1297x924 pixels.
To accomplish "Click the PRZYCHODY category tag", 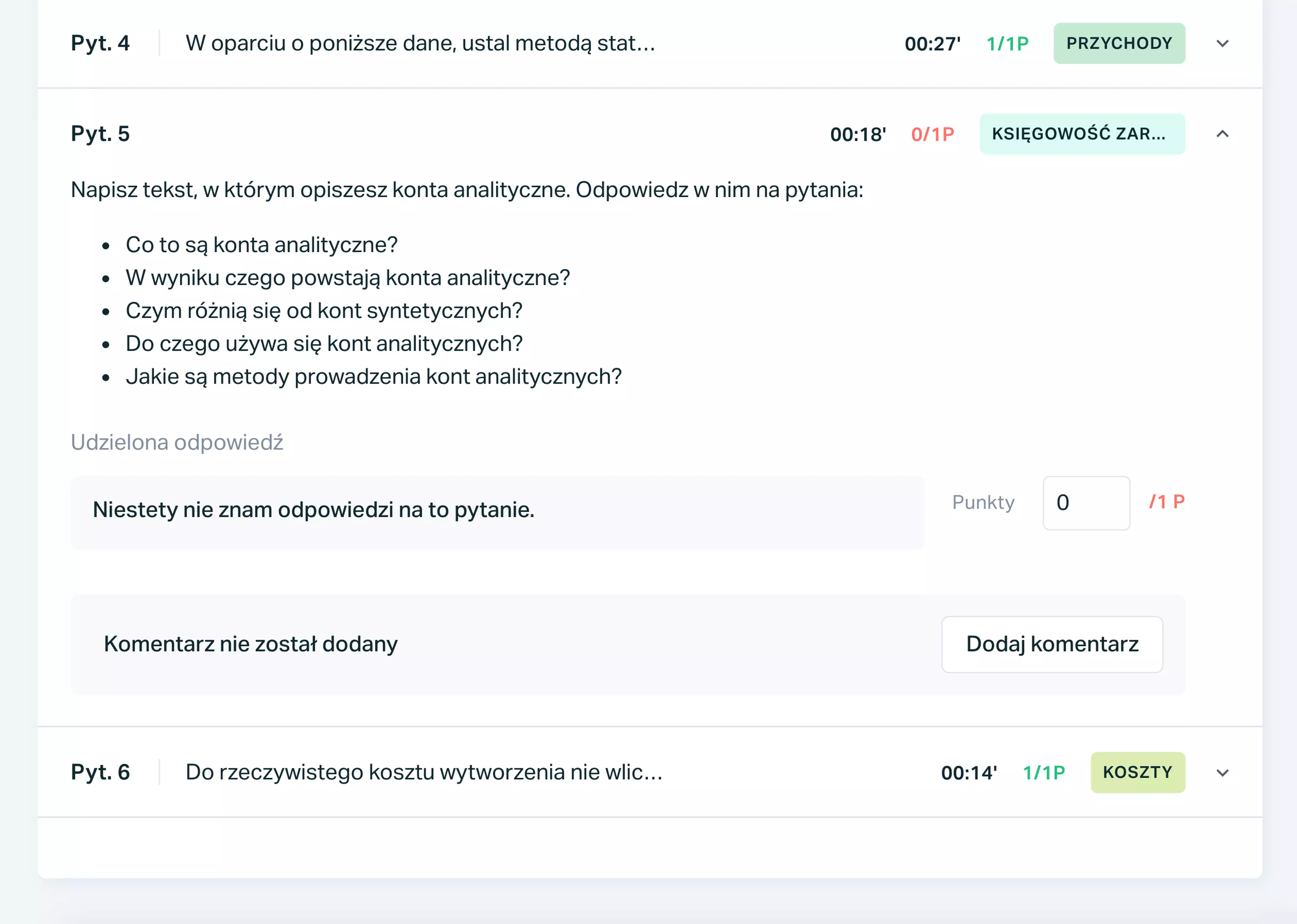I will click(x=1119, y=43).
